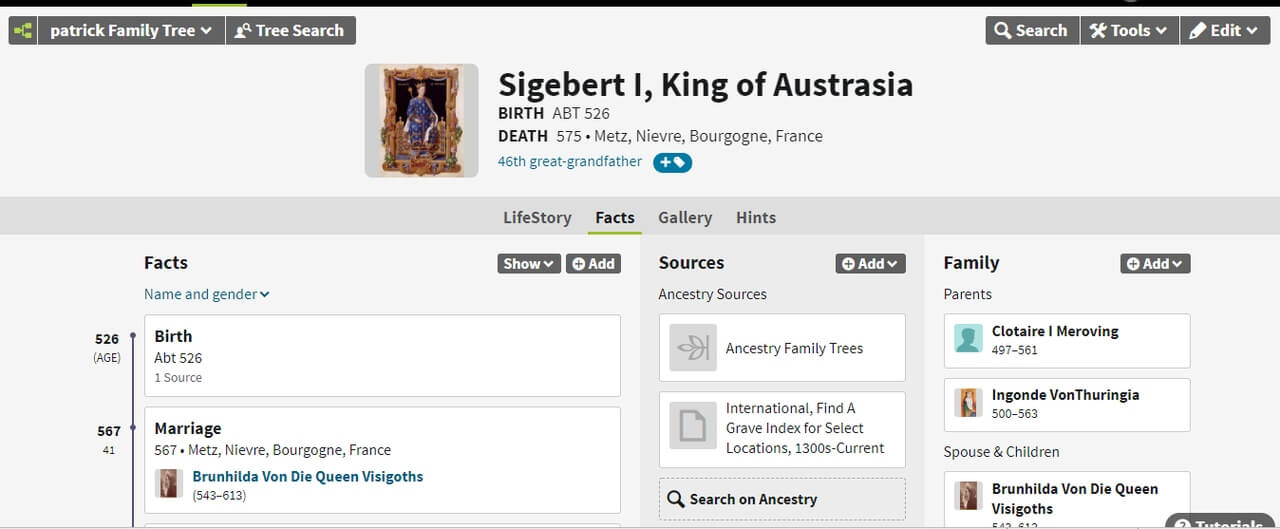Click Brunhilda's portrait in Marriage fact
Screen dimensions: 1280x529
pyautogui.click(x=169, y=484)
